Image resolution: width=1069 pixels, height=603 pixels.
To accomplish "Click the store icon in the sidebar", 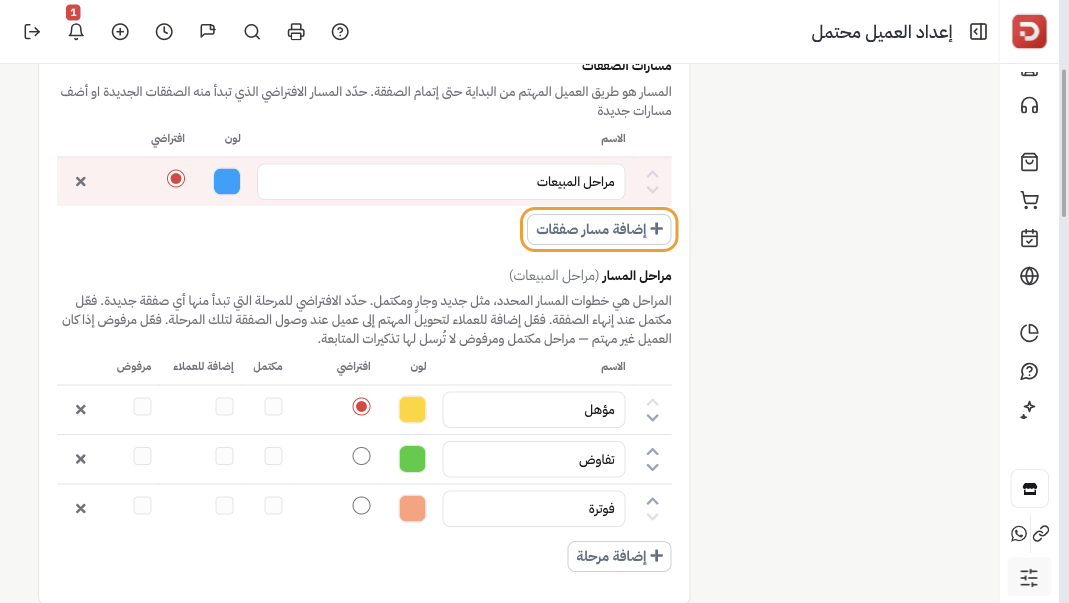I will [x=1029, y=488].
